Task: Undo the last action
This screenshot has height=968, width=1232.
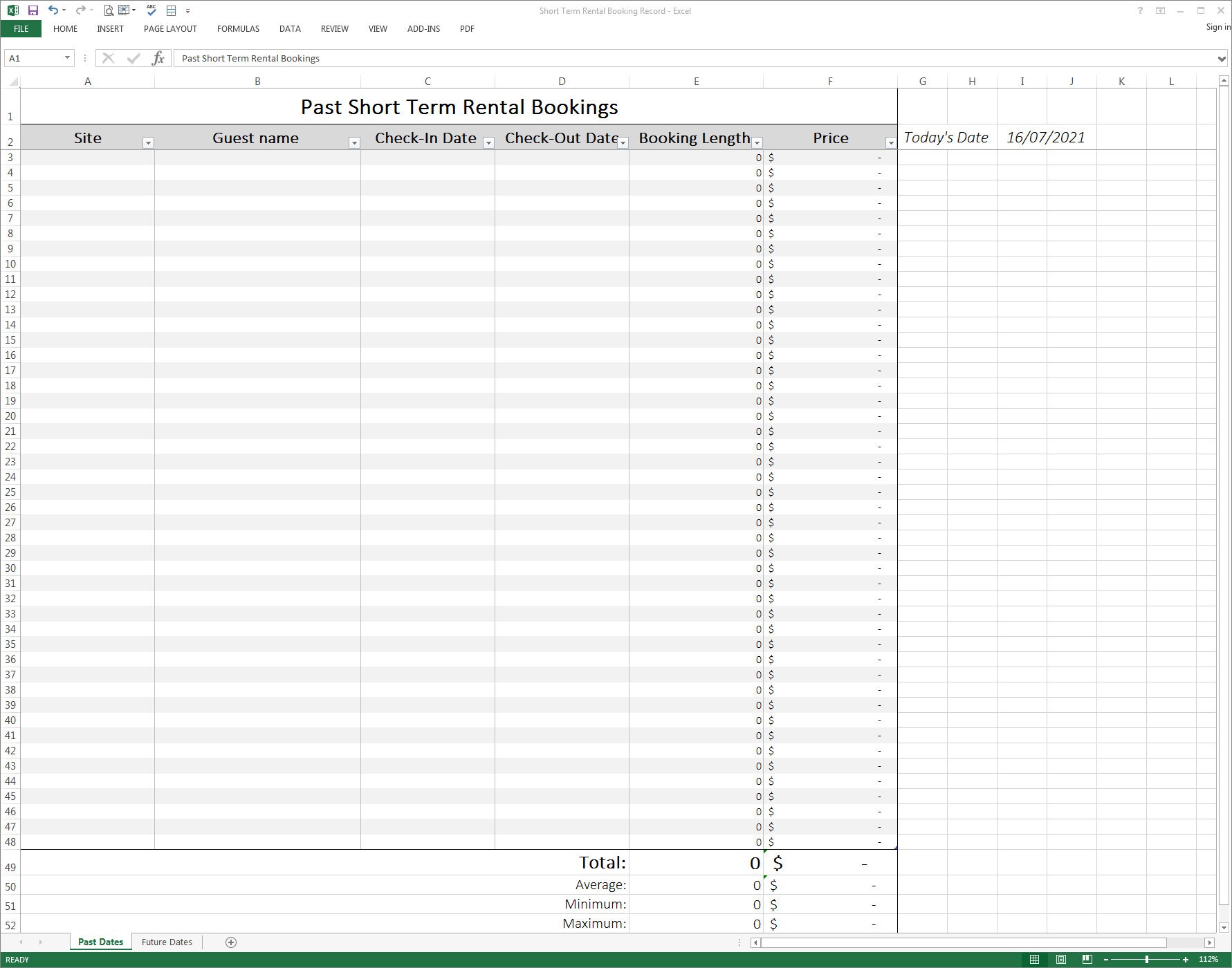Action: [x=52, y=10]
